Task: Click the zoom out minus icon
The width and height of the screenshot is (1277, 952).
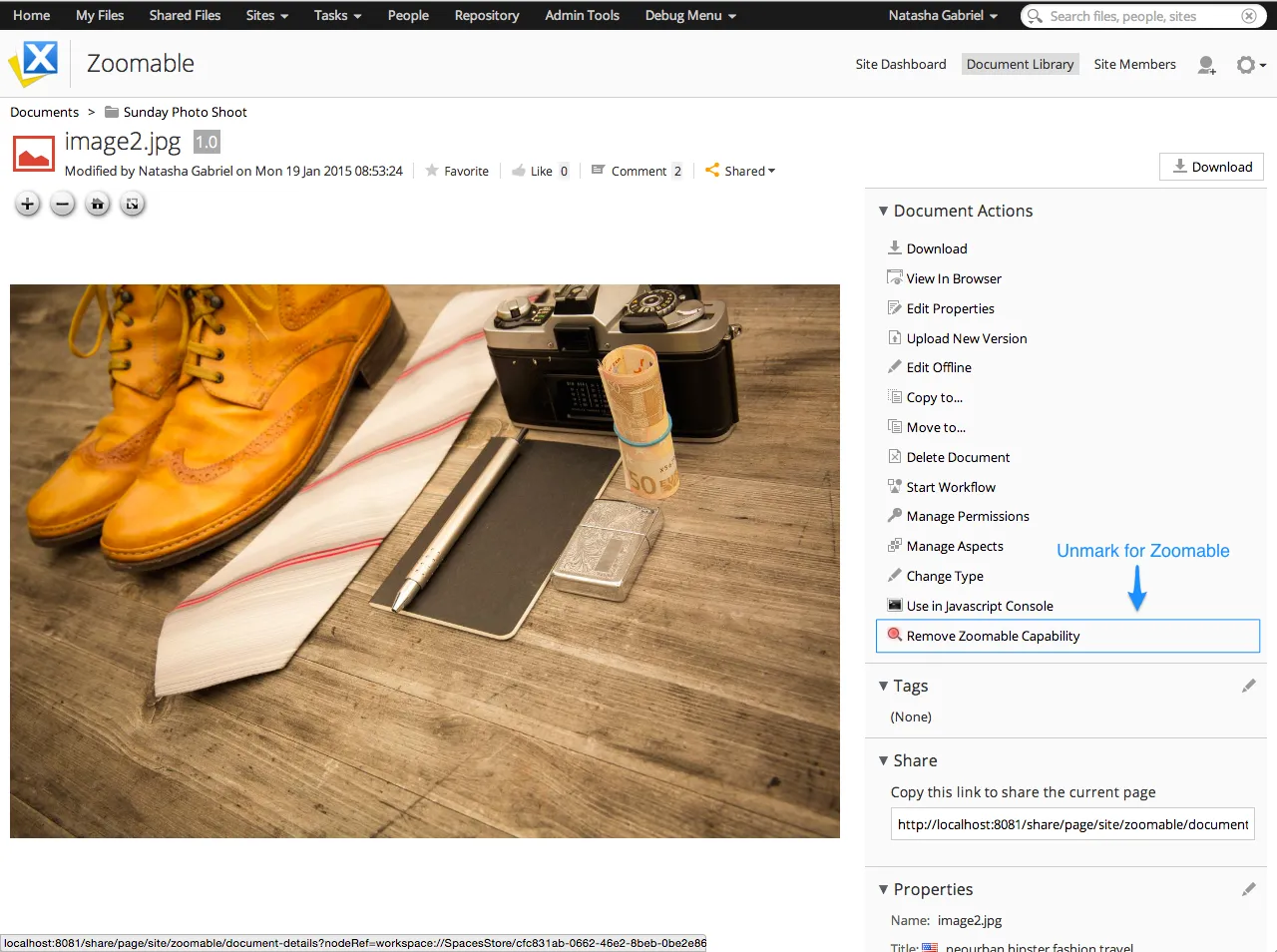Action: (63, 205)
